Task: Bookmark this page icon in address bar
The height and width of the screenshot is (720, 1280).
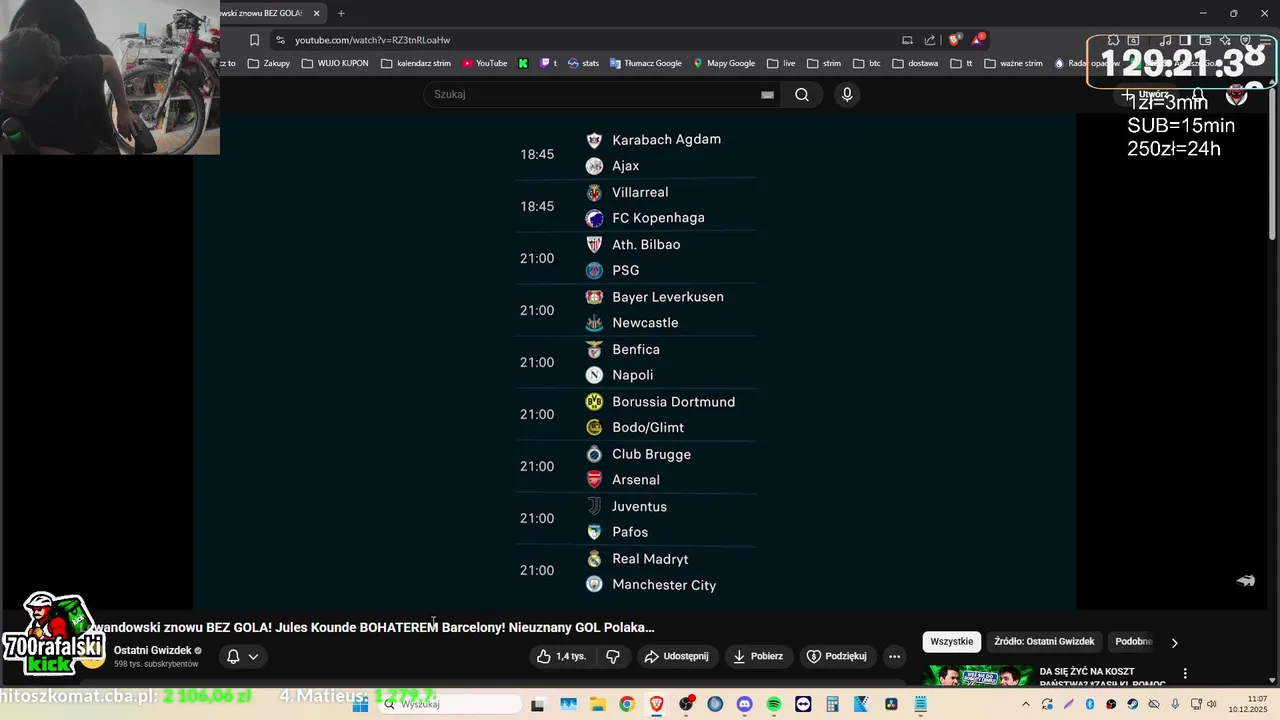Action: pos(254,40)
